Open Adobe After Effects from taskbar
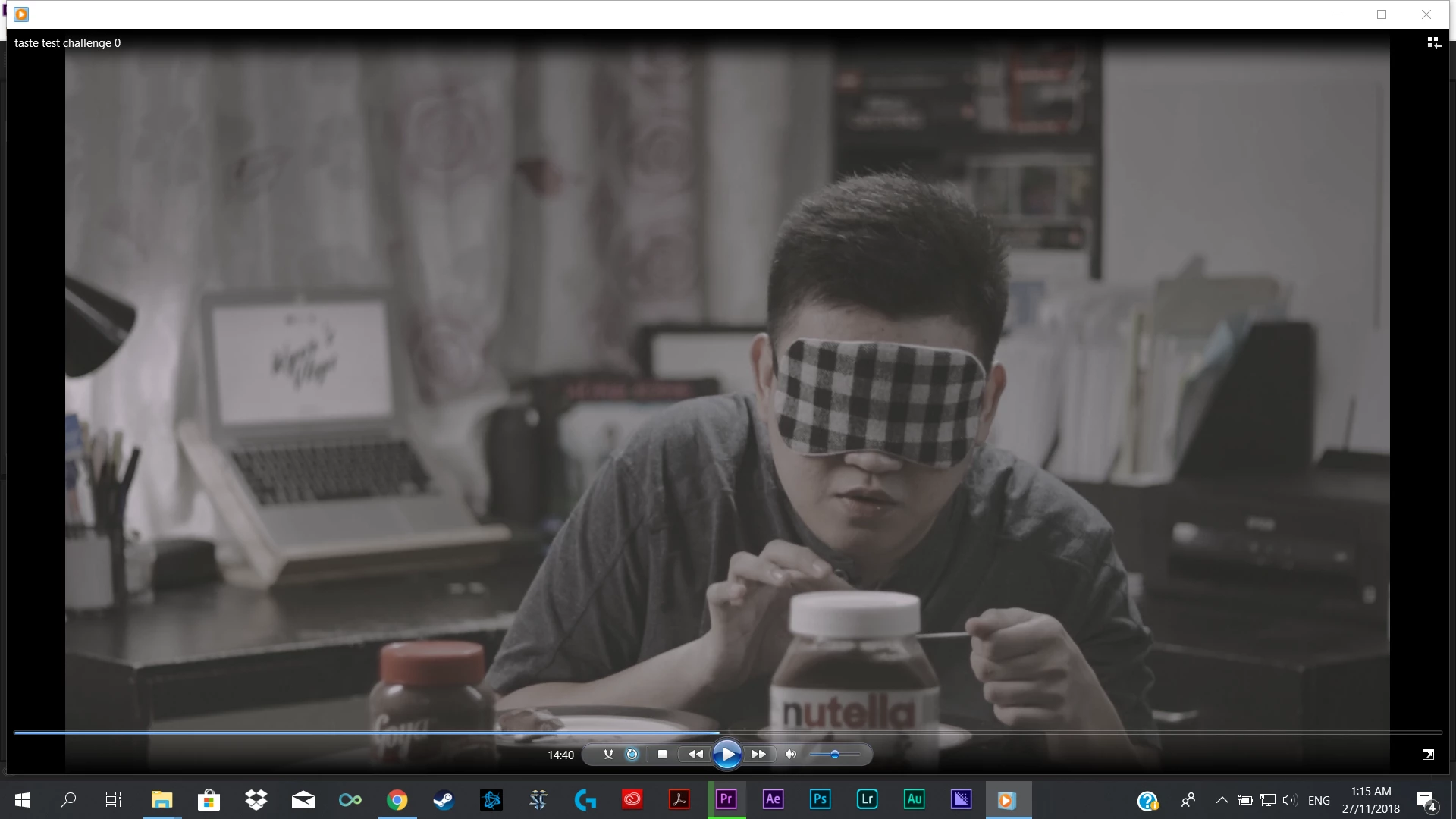 point(773,799)
